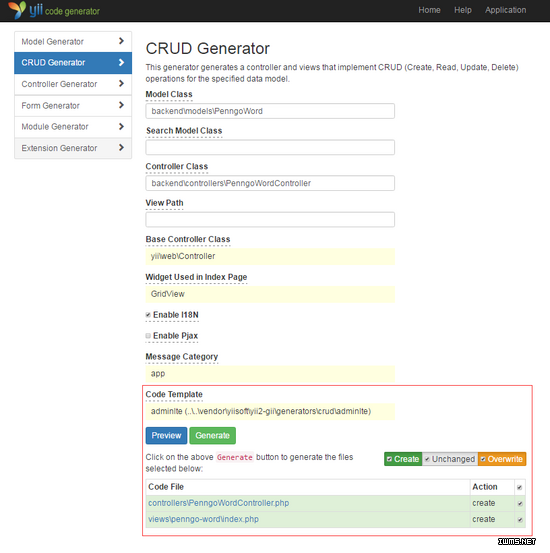550x553 pixels.
Task: Open the Help menu item
Action: (463, 10)
